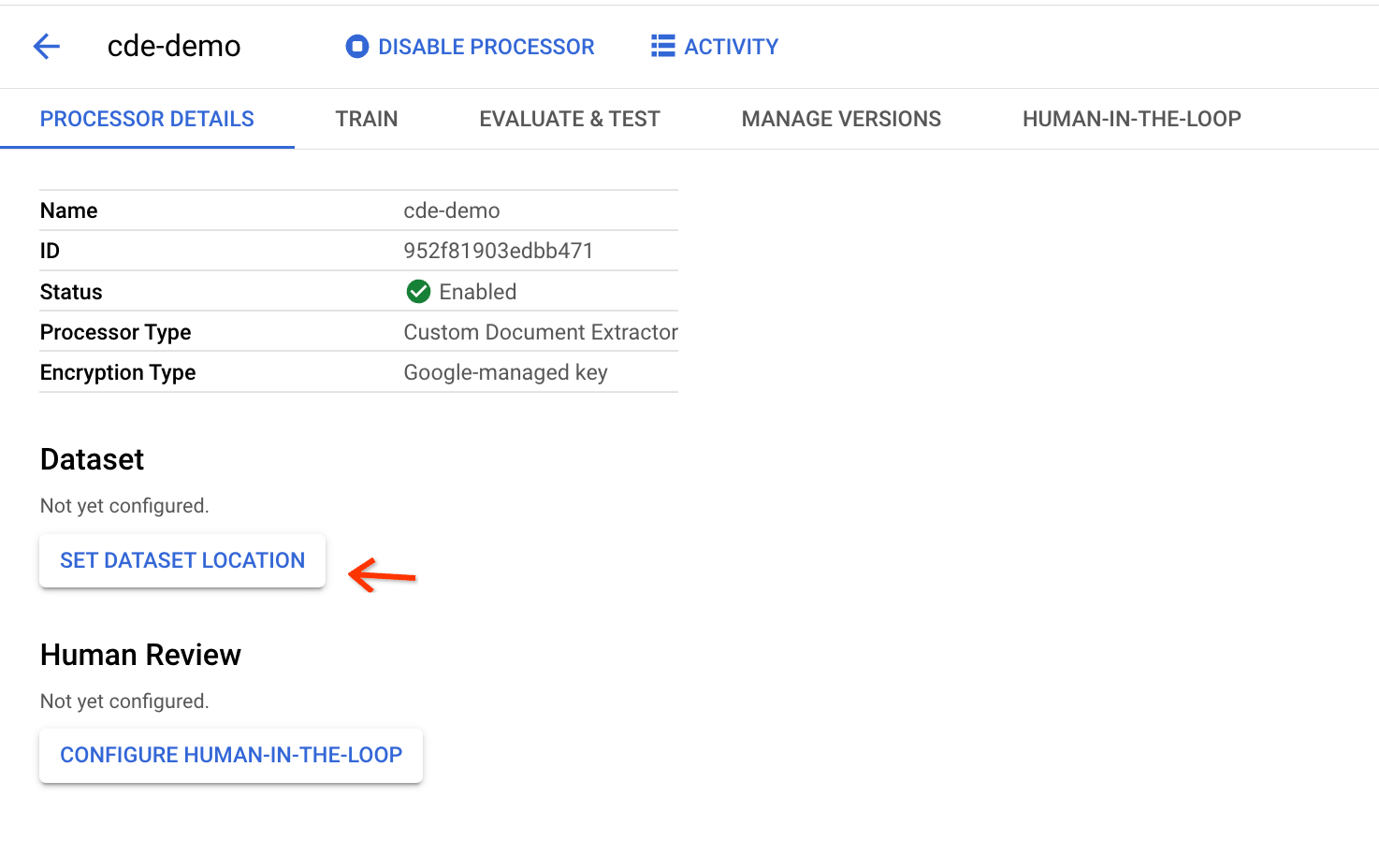Switch to the Human-in-the-Loop tab
Screen dimensions: 1379x868
click(1131, 119)
